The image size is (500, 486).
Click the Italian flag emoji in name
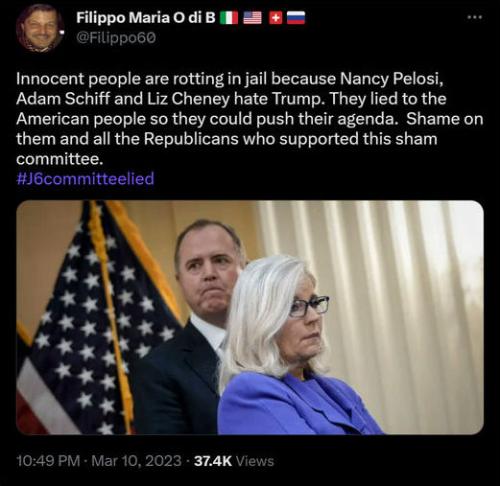[229, 18]
